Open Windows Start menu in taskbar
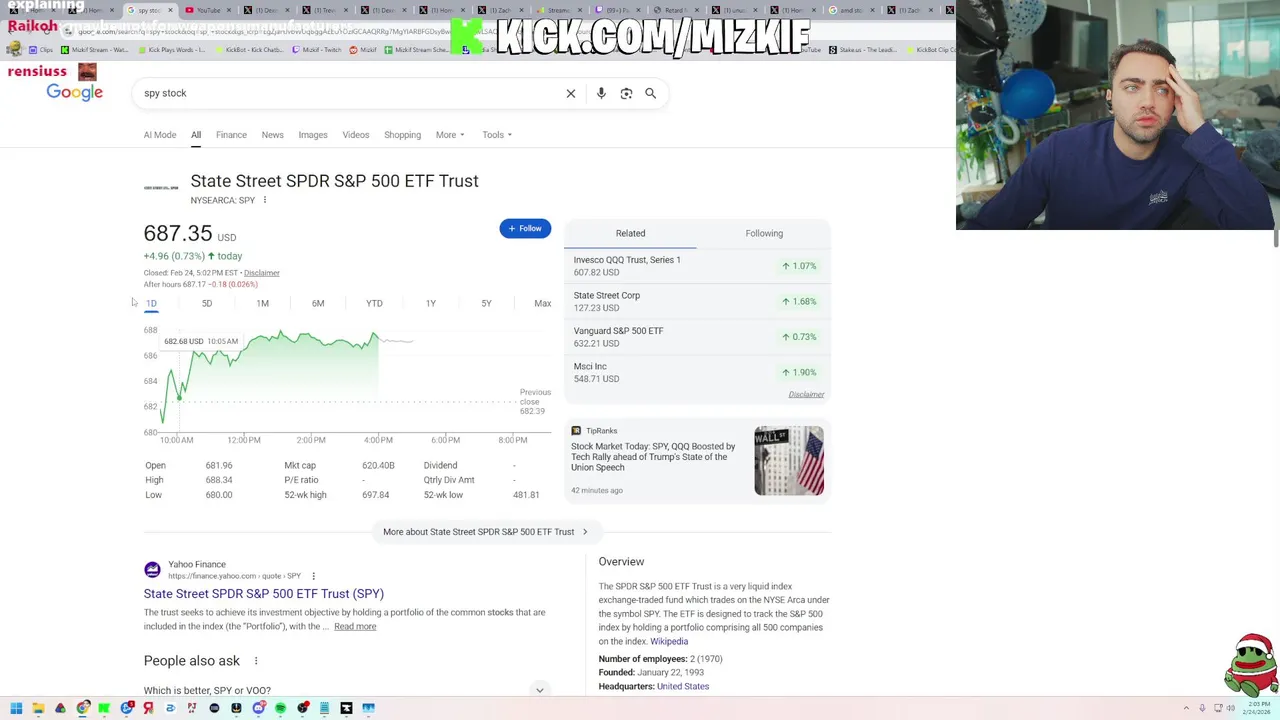Image resolution: width=1280 pixels, height=720 pixels. point(16,708)
